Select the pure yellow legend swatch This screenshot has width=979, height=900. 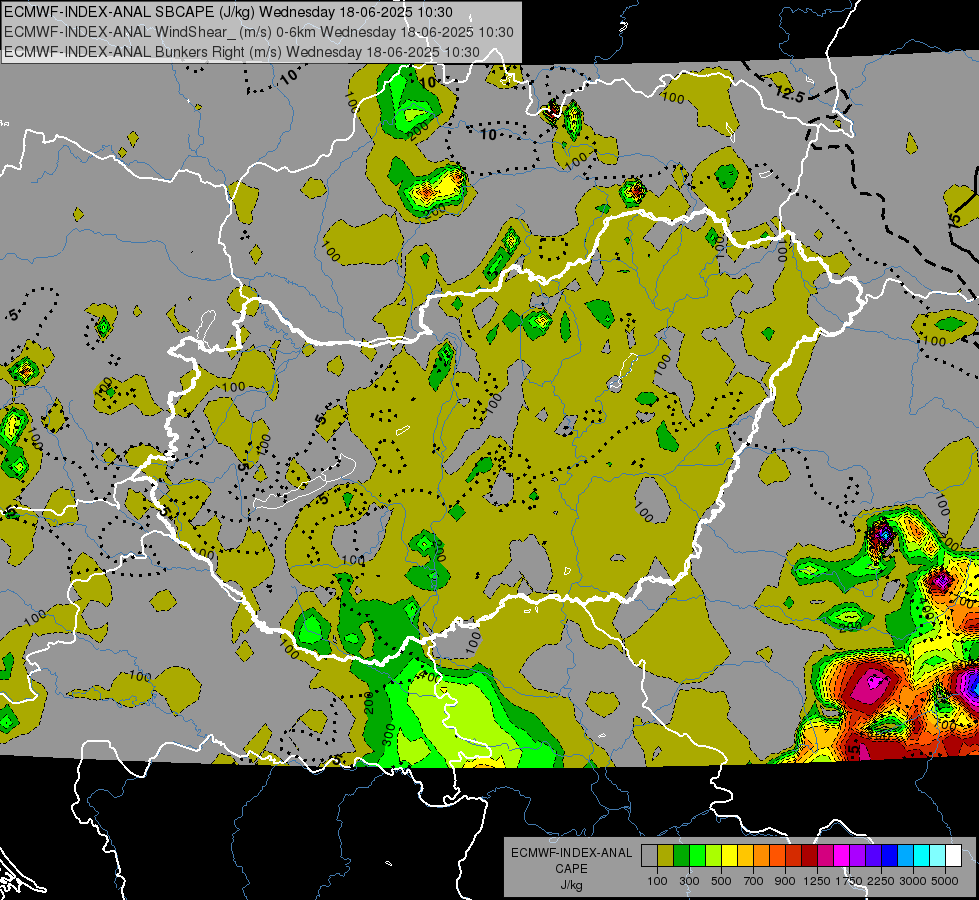pos(729,856)
